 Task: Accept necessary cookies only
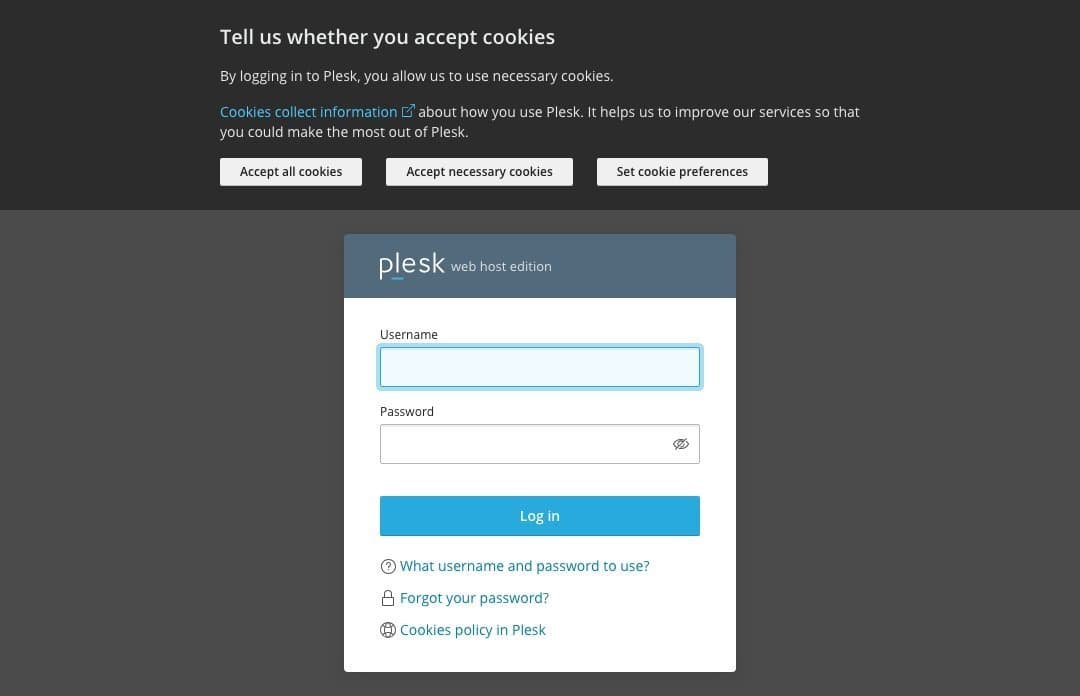pyautogui.click(x=479, y=171)
